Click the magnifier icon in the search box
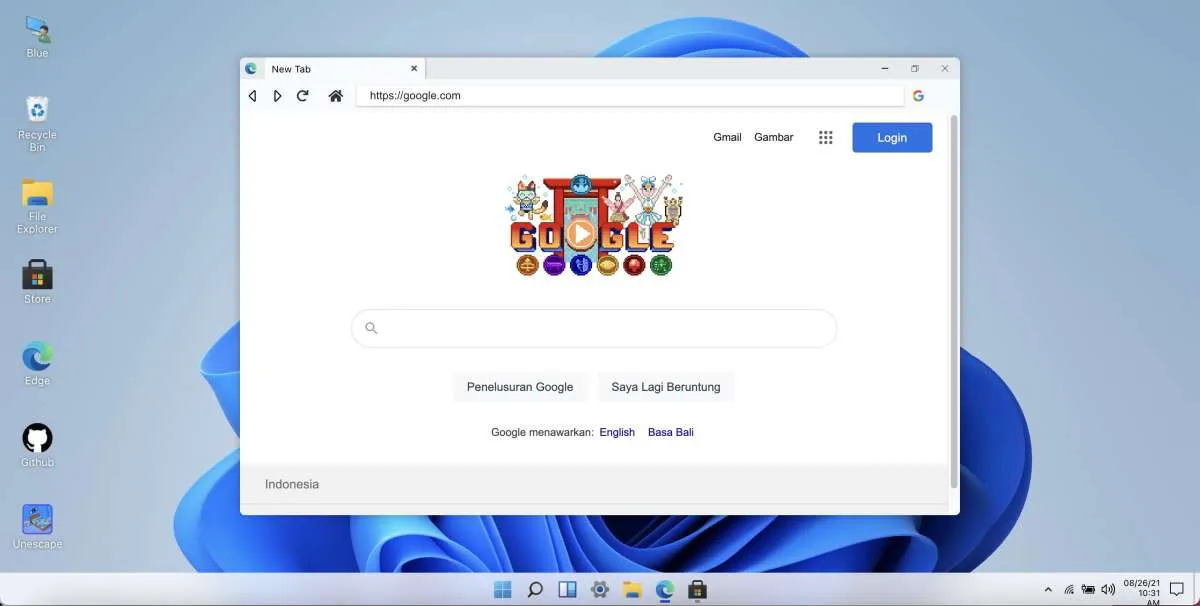The width and height of the screenshot is (1200, 606). (371, 328)
